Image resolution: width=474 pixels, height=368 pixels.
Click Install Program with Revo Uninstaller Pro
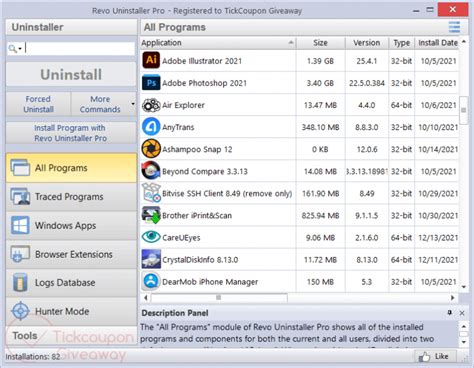click(71, 133)
